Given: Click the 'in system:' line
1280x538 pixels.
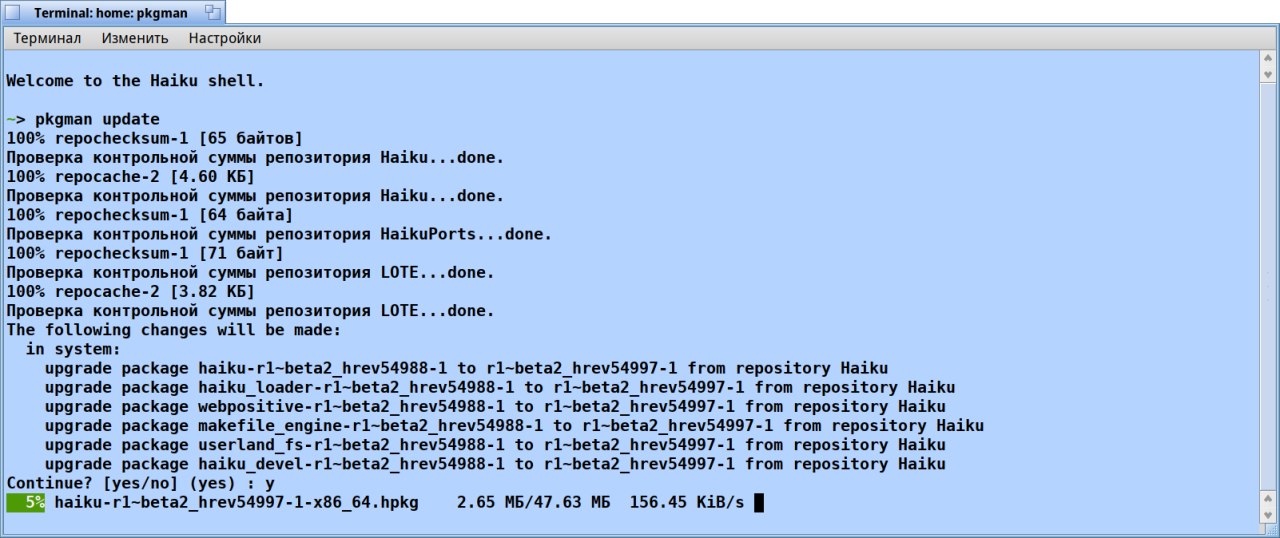Looking at the screenshot, I should coord(73,349).
